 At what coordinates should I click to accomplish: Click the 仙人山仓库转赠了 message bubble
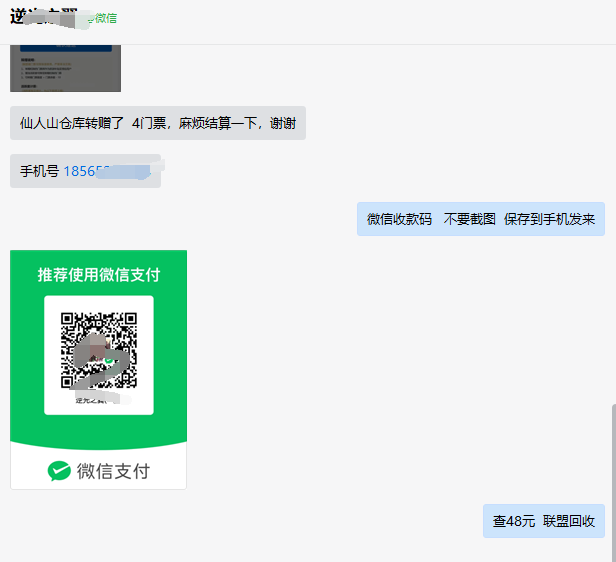tap(157, 123)
